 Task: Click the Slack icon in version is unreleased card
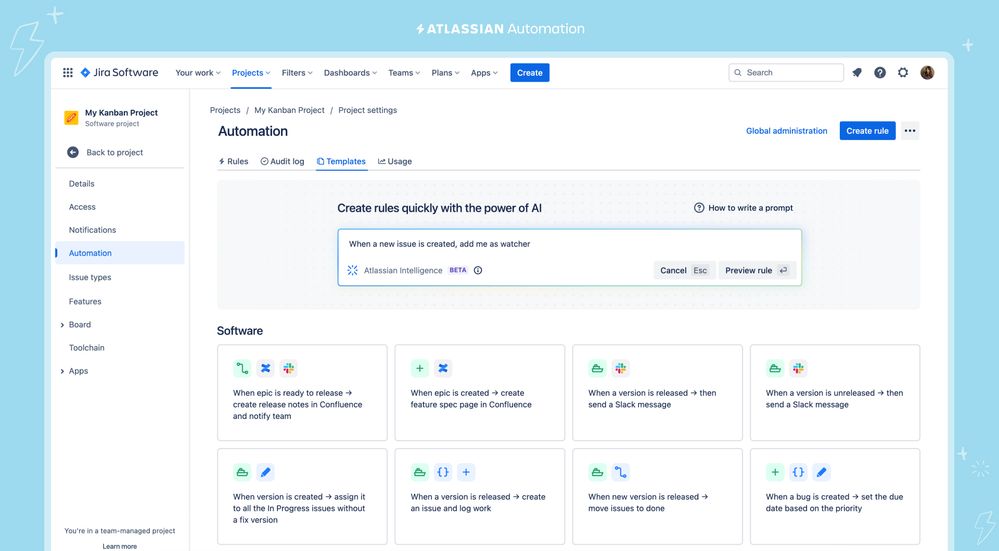pos(798,368)
